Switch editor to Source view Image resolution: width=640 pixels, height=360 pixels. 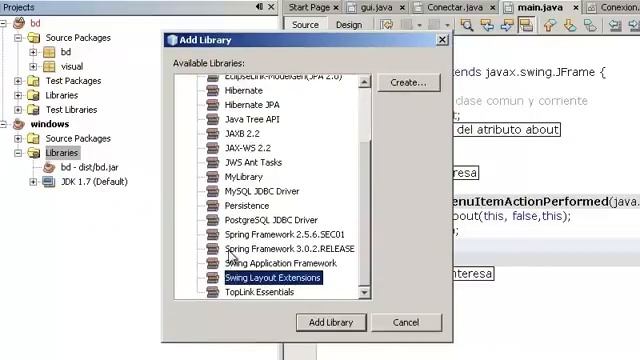coord(305,25)
